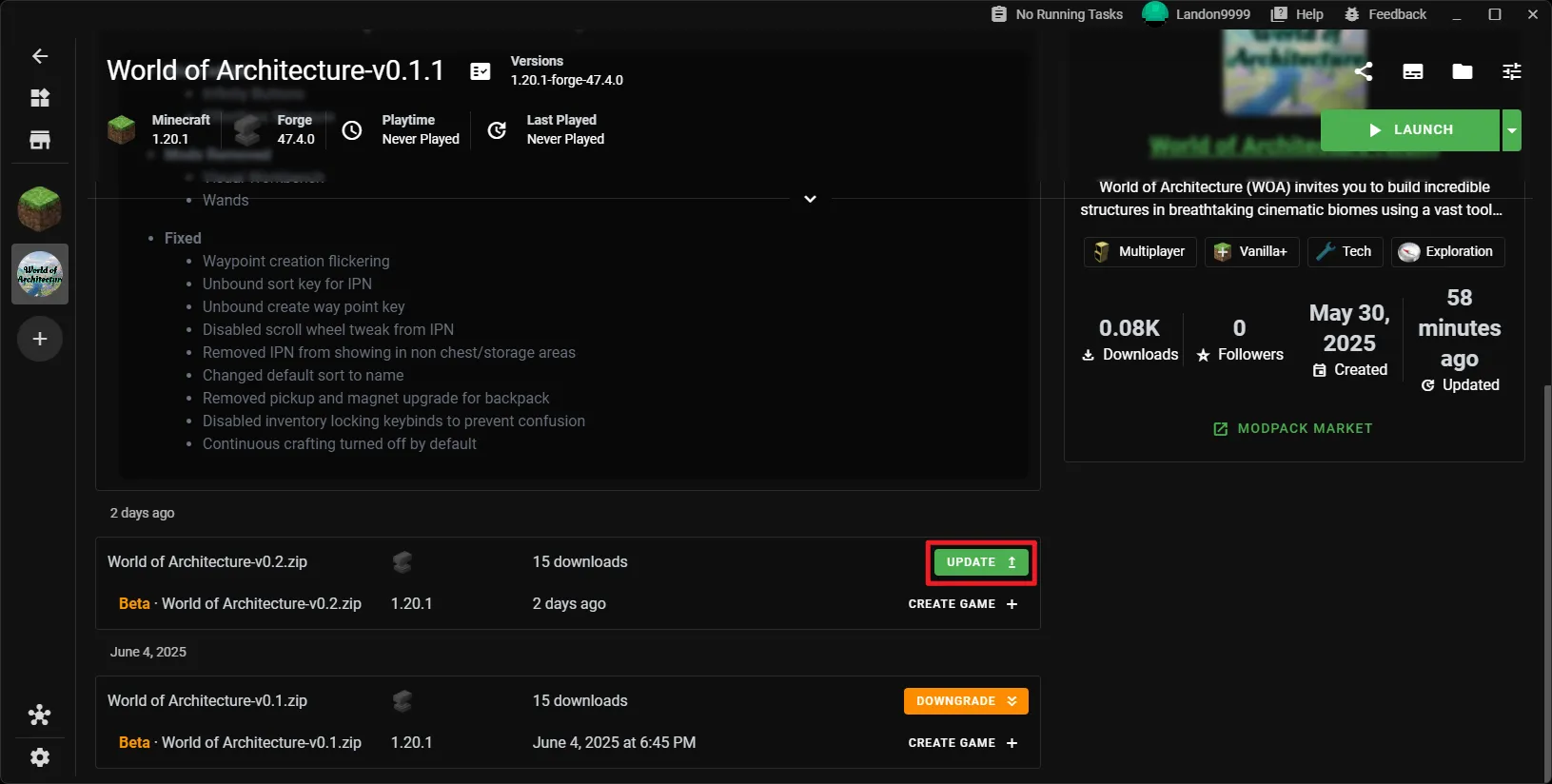The image size is (1552, 784).
Task: Open the instance folder icon
Action: pos(1463,71)
